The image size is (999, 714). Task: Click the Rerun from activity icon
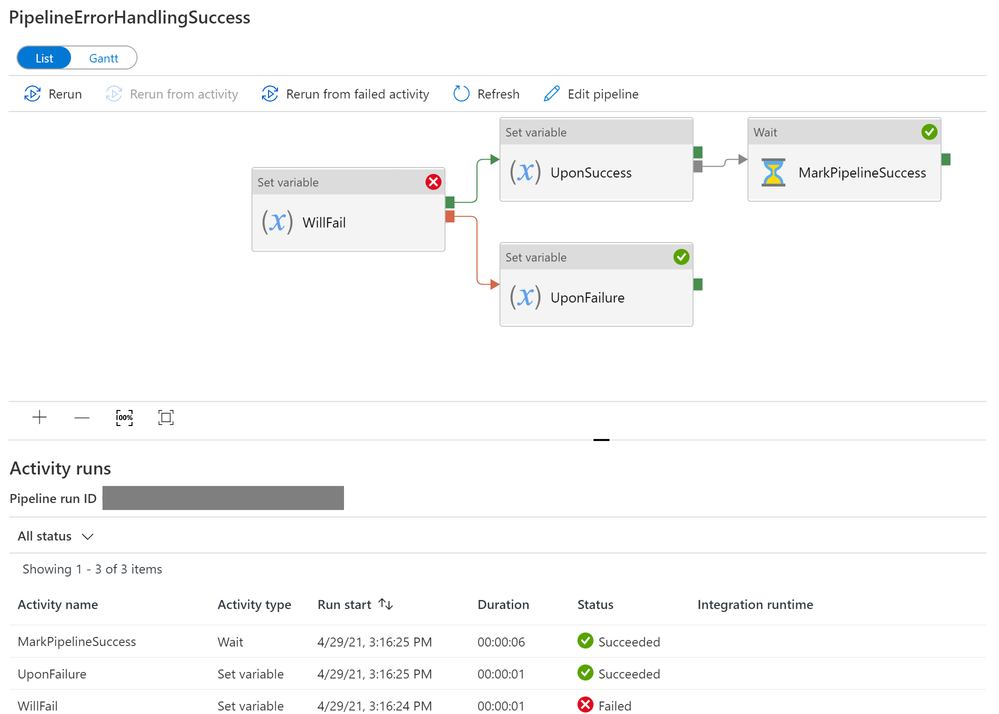pos(113,94)
